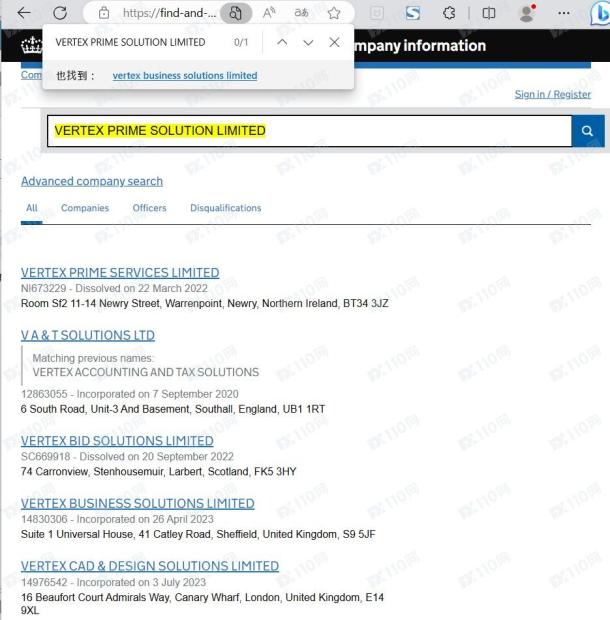Select the All results tab
The height and width of the screenshot is (620, 610).
tap(32, 208)
